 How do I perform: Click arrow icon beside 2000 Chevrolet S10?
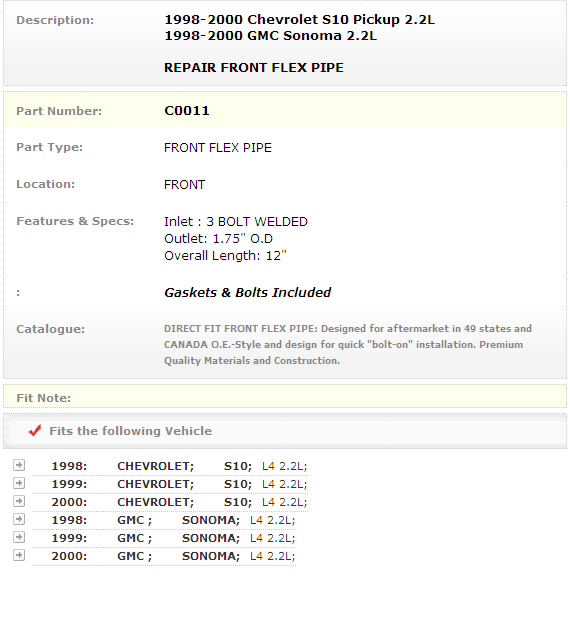coord(19,501)
